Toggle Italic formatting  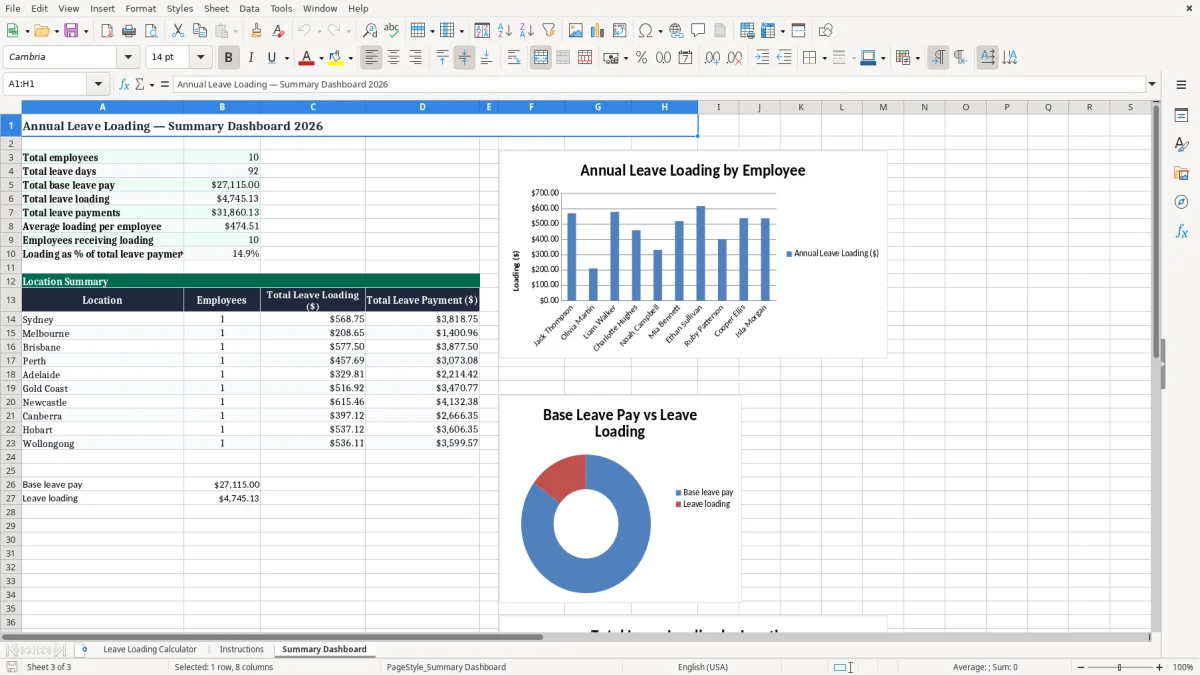250,58
